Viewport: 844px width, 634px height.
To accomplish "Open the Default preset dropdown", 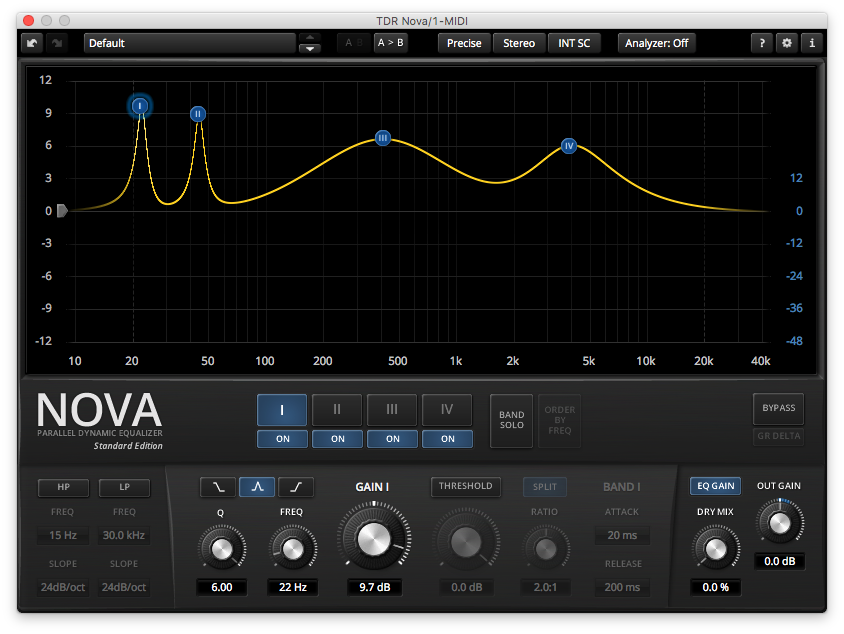I will pos(189,43).
